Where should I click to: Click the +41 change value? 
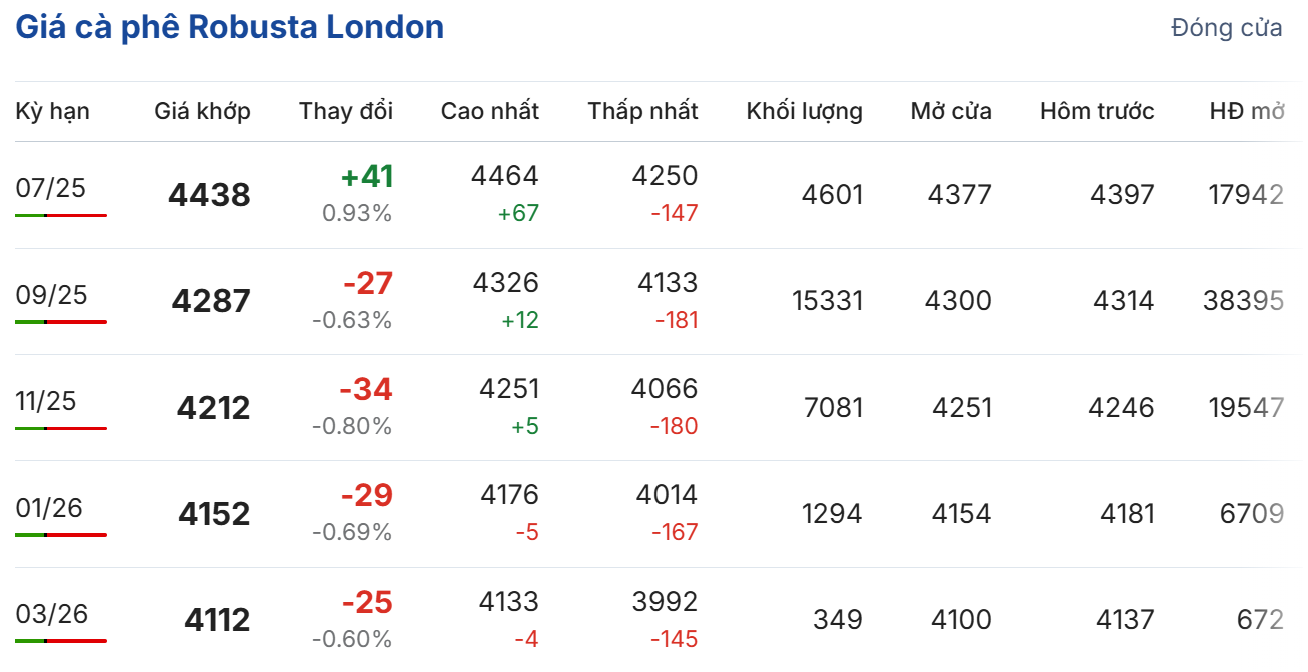point(367,177)
